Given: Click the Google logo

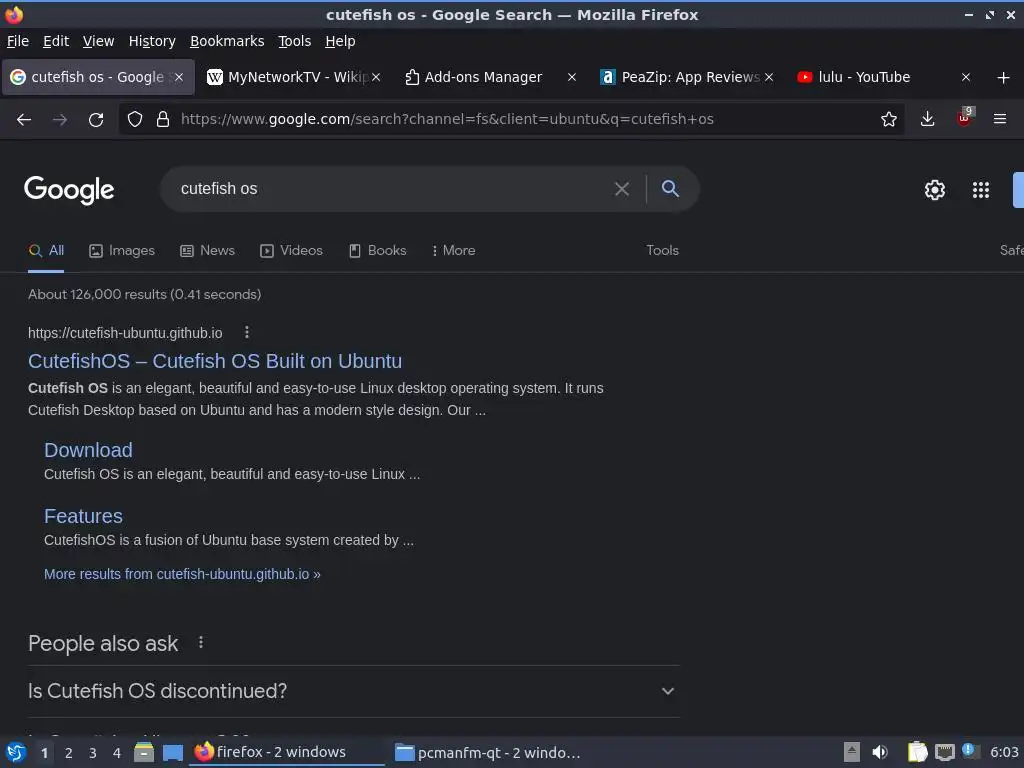Looking at the screenshot, I should 69,190.
